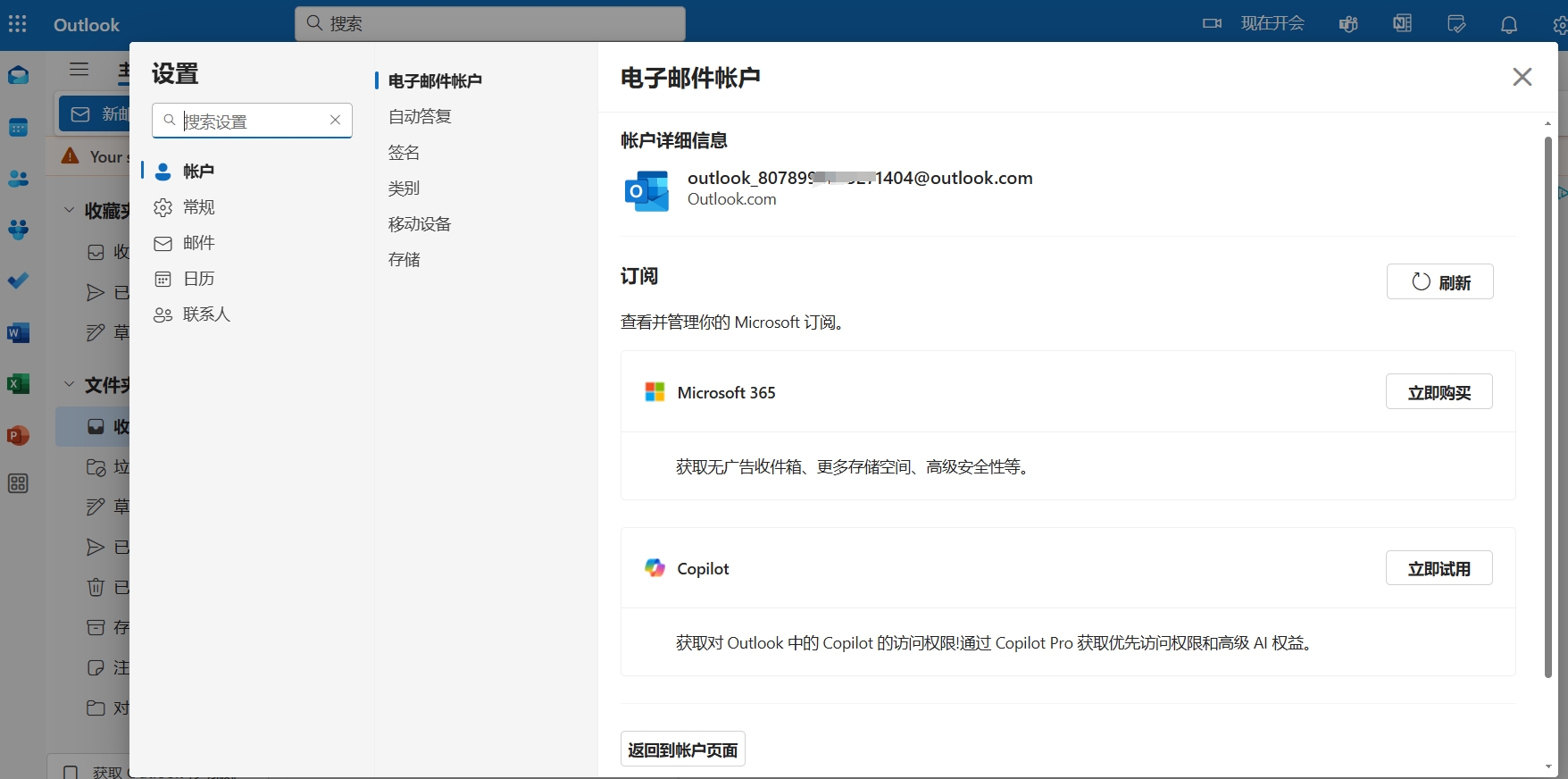
Task: Click the Search settings input field
Action: (253, 121)
